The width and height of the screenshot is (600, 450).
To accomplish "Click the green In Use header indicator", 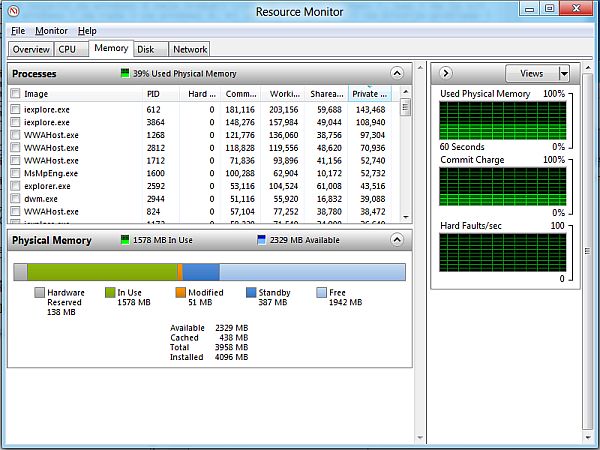I will [124, 240].
